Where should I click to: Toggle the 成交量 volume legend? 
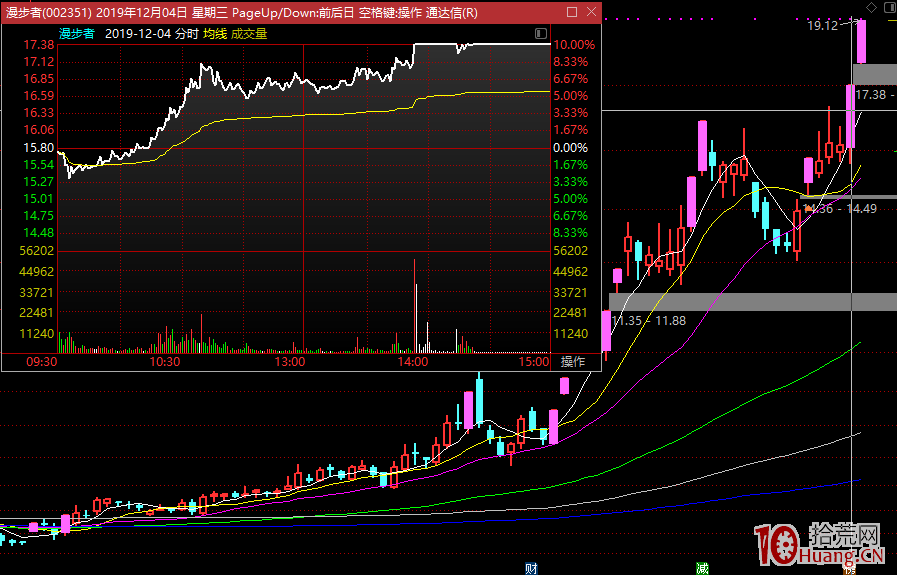(x=249, y=33)
